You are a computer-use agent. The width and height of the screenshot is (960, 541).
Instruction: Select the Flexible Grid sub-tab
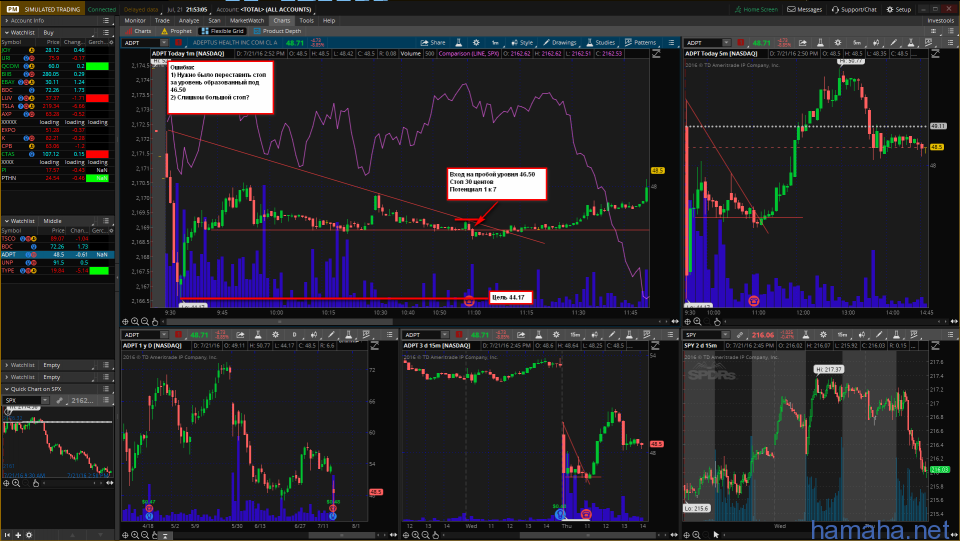pos(223,31)
